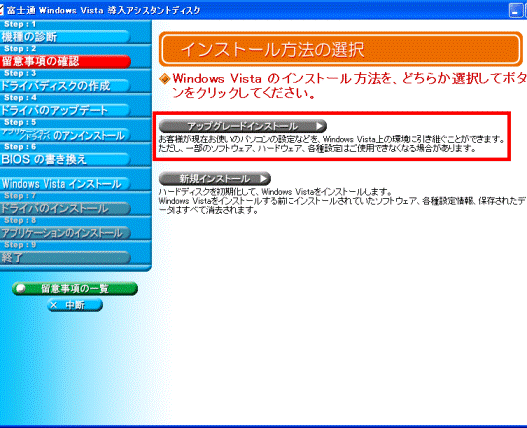527x428 pixels.
Task: Click the red Windows Vista instruction text
Action: (x=350, y=86)
